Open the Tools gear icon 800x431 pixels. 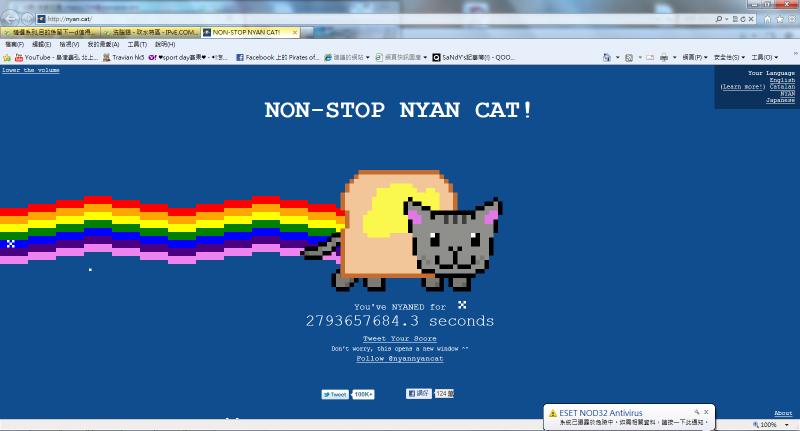[x=792, y=19]
